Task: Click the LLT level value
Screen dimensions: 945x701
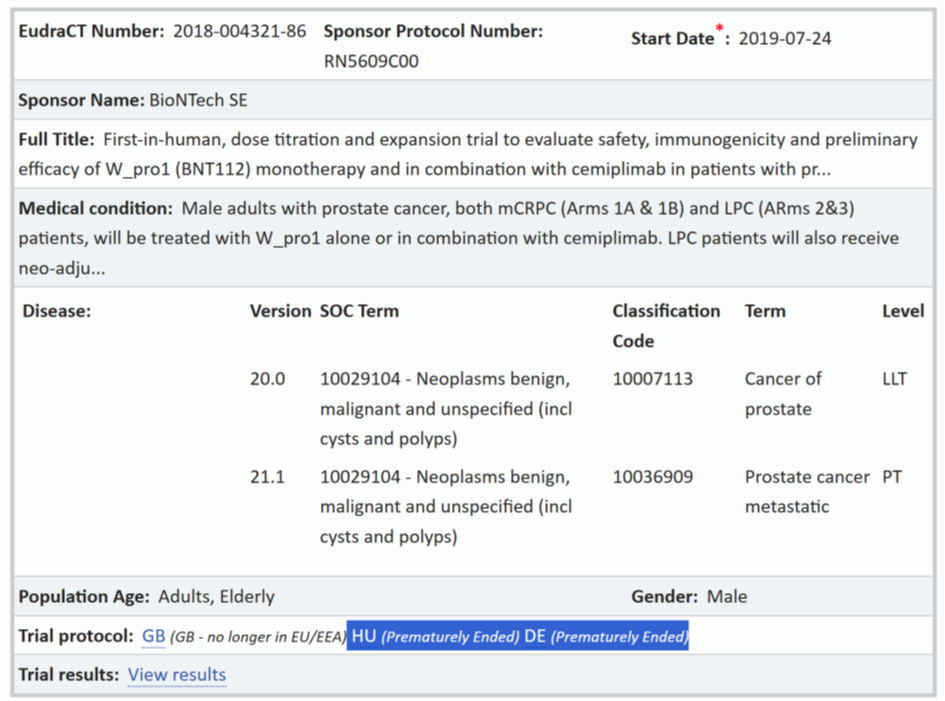Action: 894,379
